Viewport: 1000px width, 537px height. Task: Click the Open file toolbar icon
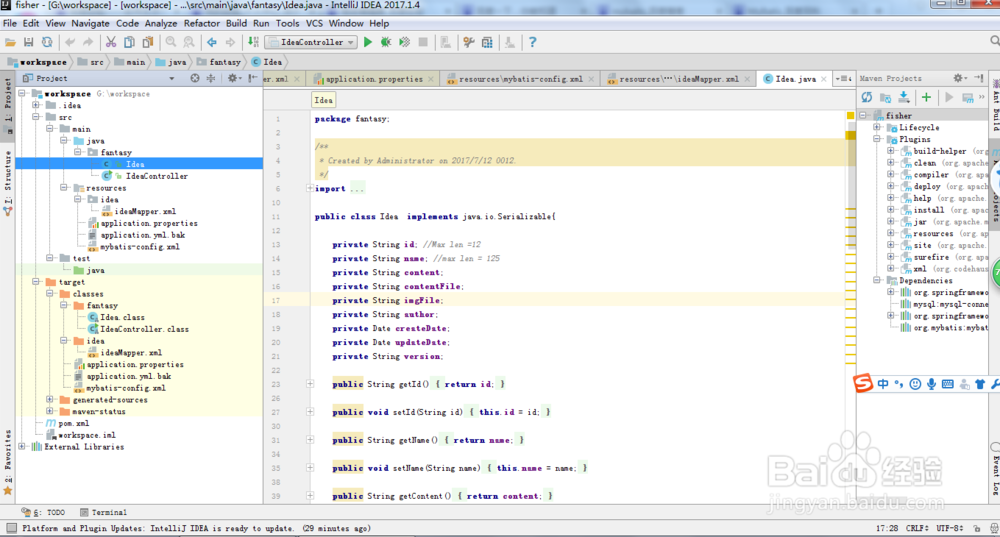pyautogui.click(x=10, y=43)
